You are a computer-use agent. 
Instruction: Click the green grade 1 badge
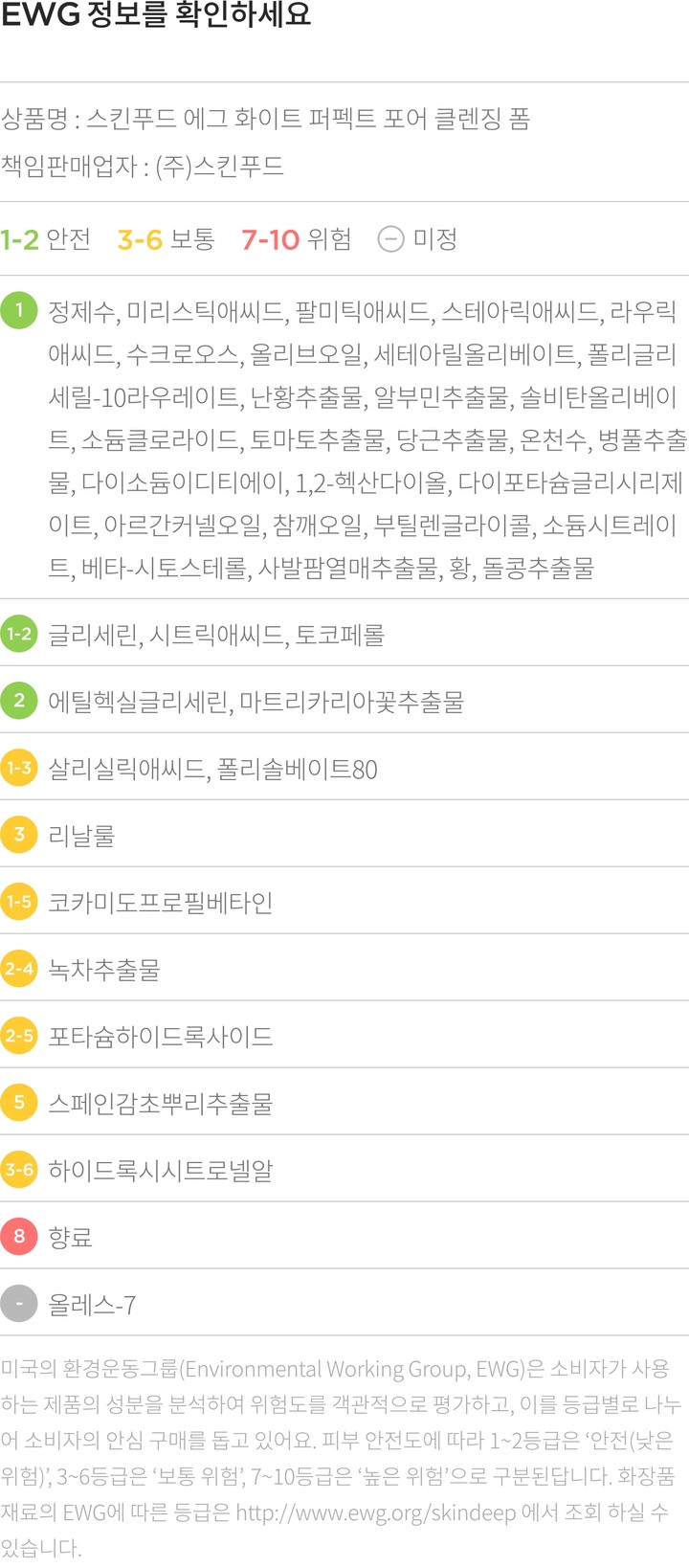click(19, 310)
